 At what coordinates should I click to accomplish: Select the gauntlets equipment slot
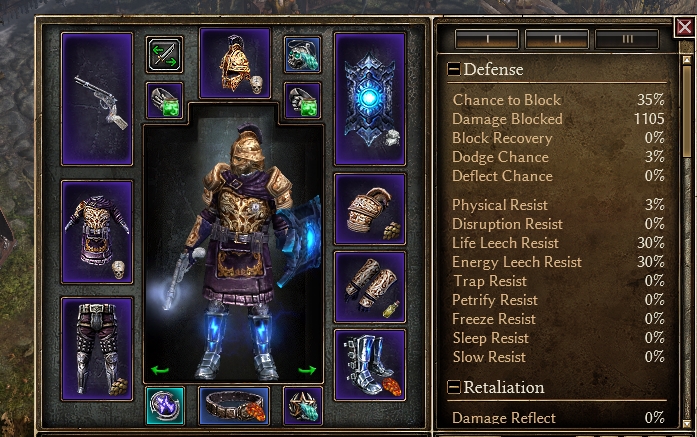point(370,287)
